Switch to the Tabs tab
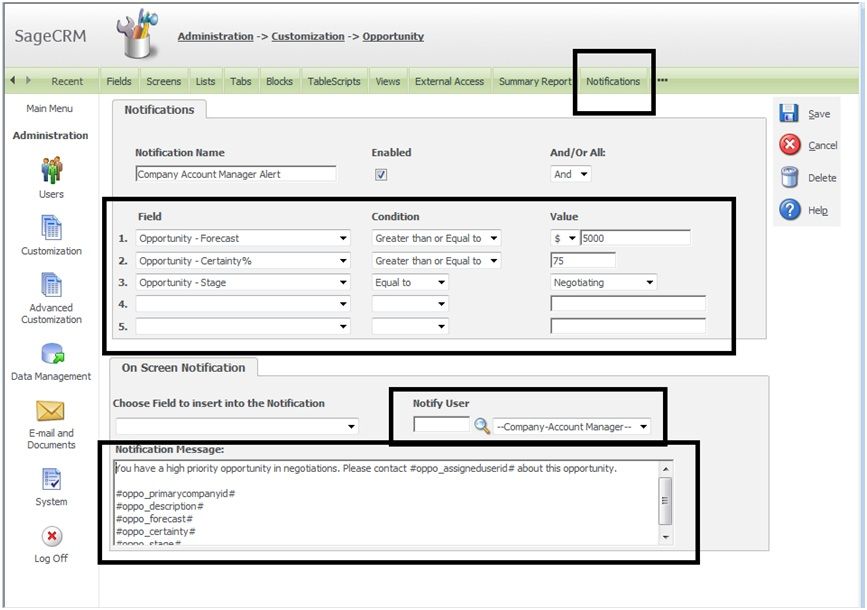 [x=241, y=81]
